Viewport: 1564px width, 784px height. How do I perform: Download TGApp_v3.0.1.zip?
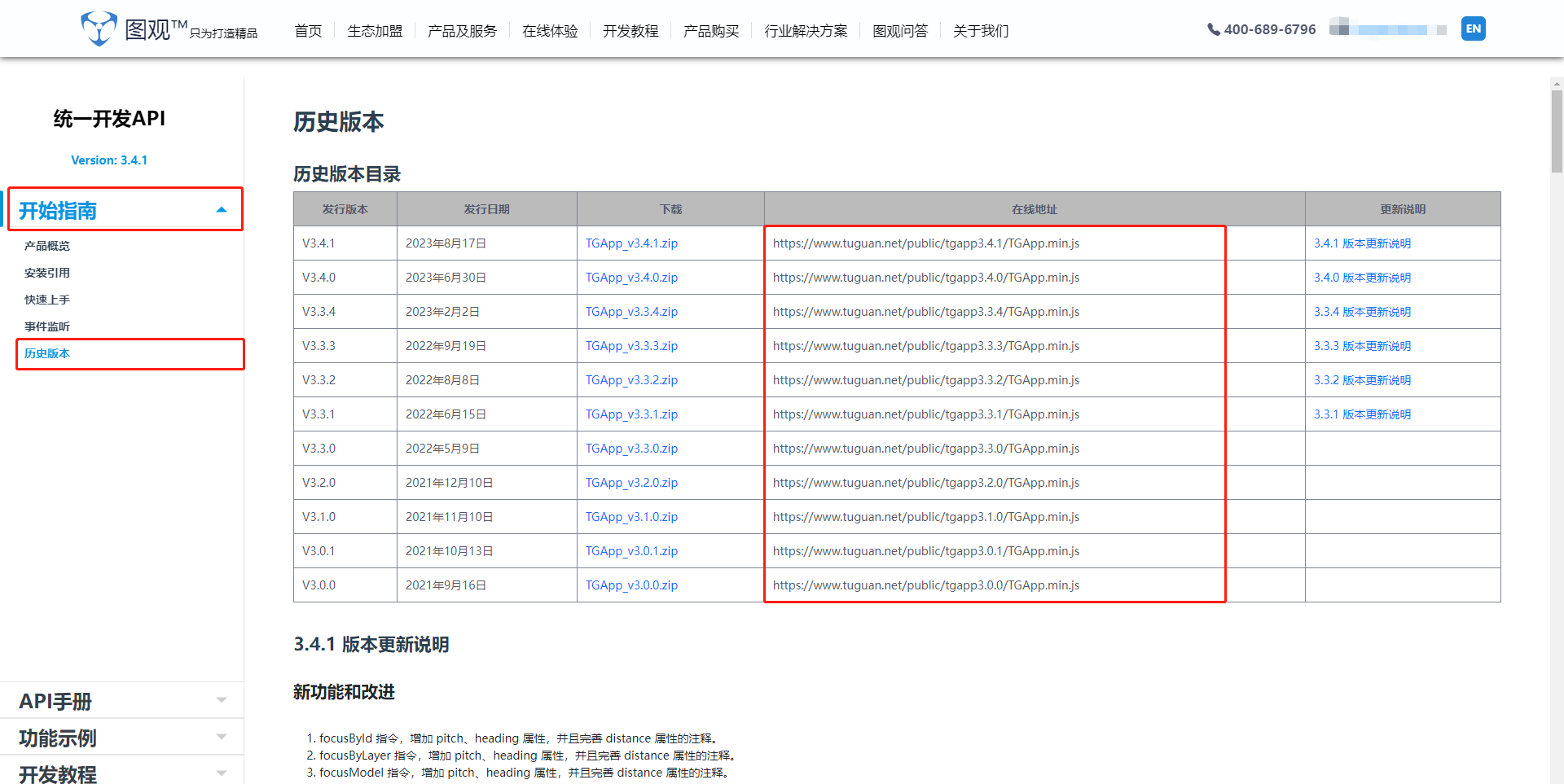631,551
